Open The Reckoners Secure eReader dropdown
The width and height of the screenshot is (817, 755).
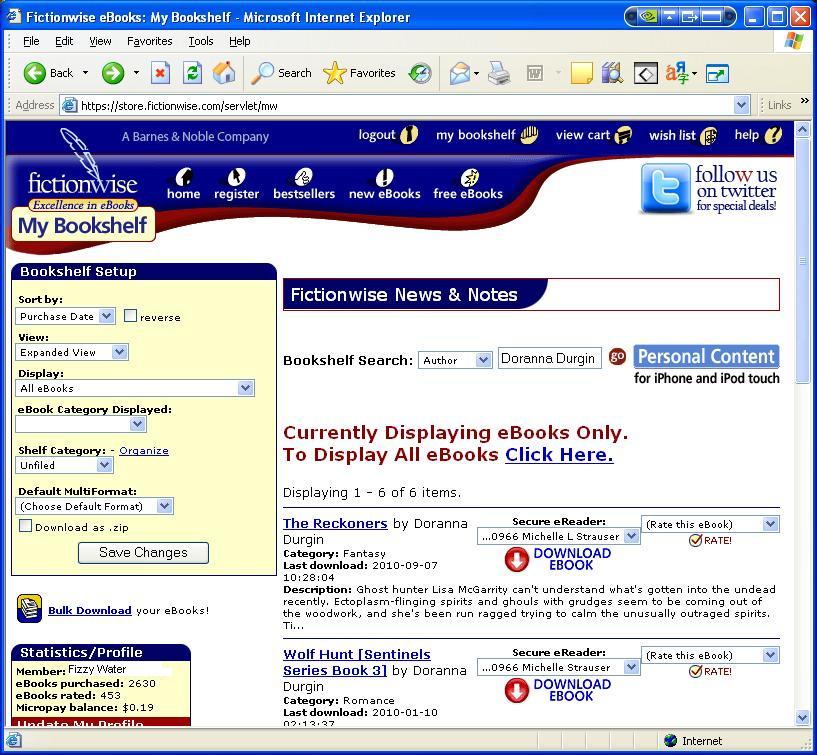(559, 536)
